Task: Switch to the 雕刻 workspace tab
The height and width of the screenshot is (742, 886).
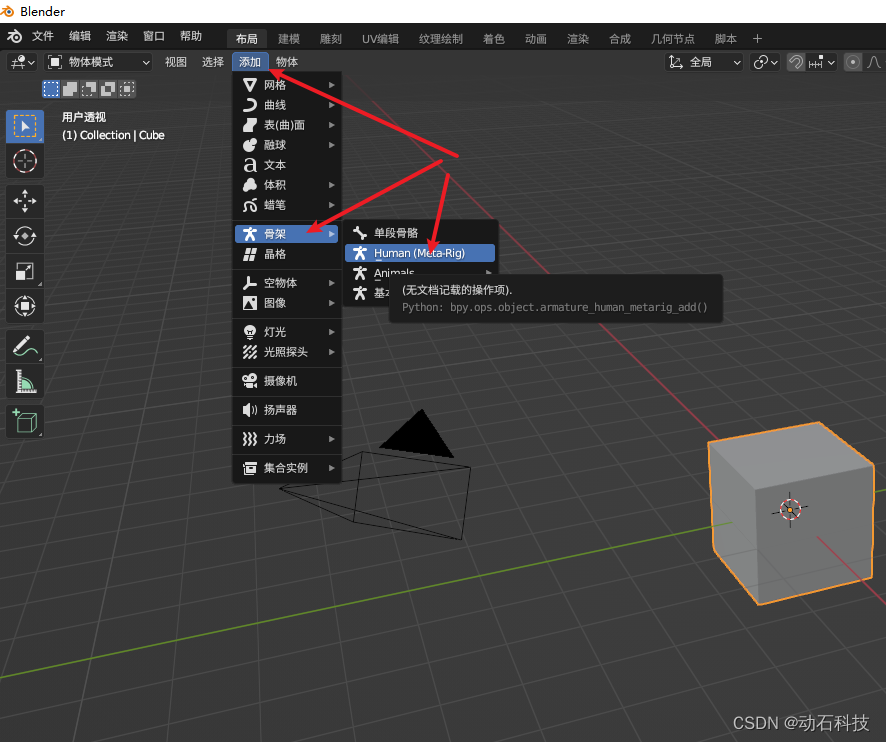Action: (331, 39)
